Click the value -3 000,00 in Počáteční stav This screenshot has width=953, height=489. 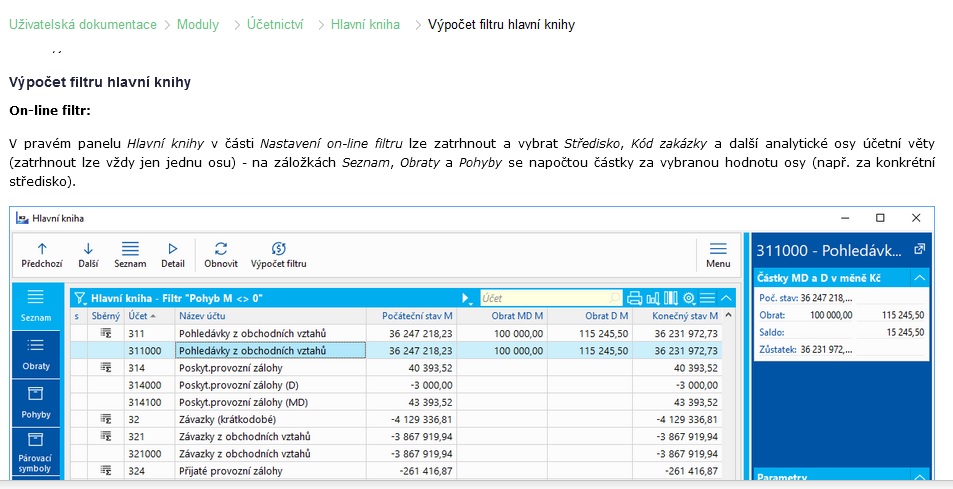click(x=431, y=385)
